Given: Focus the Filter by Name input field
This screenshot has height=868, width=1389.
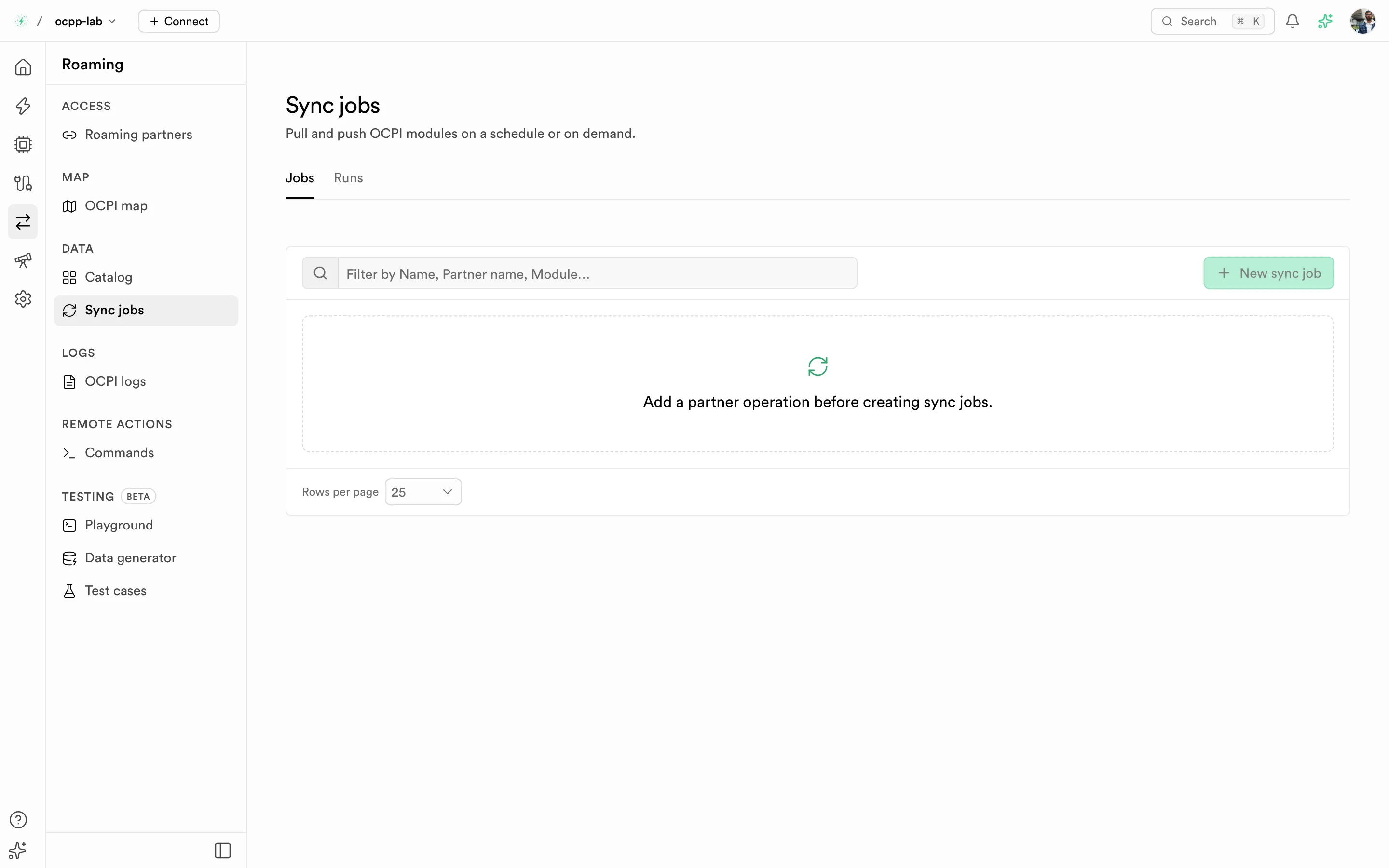Looking at the screenshot, I should click(x=597, y=273).
